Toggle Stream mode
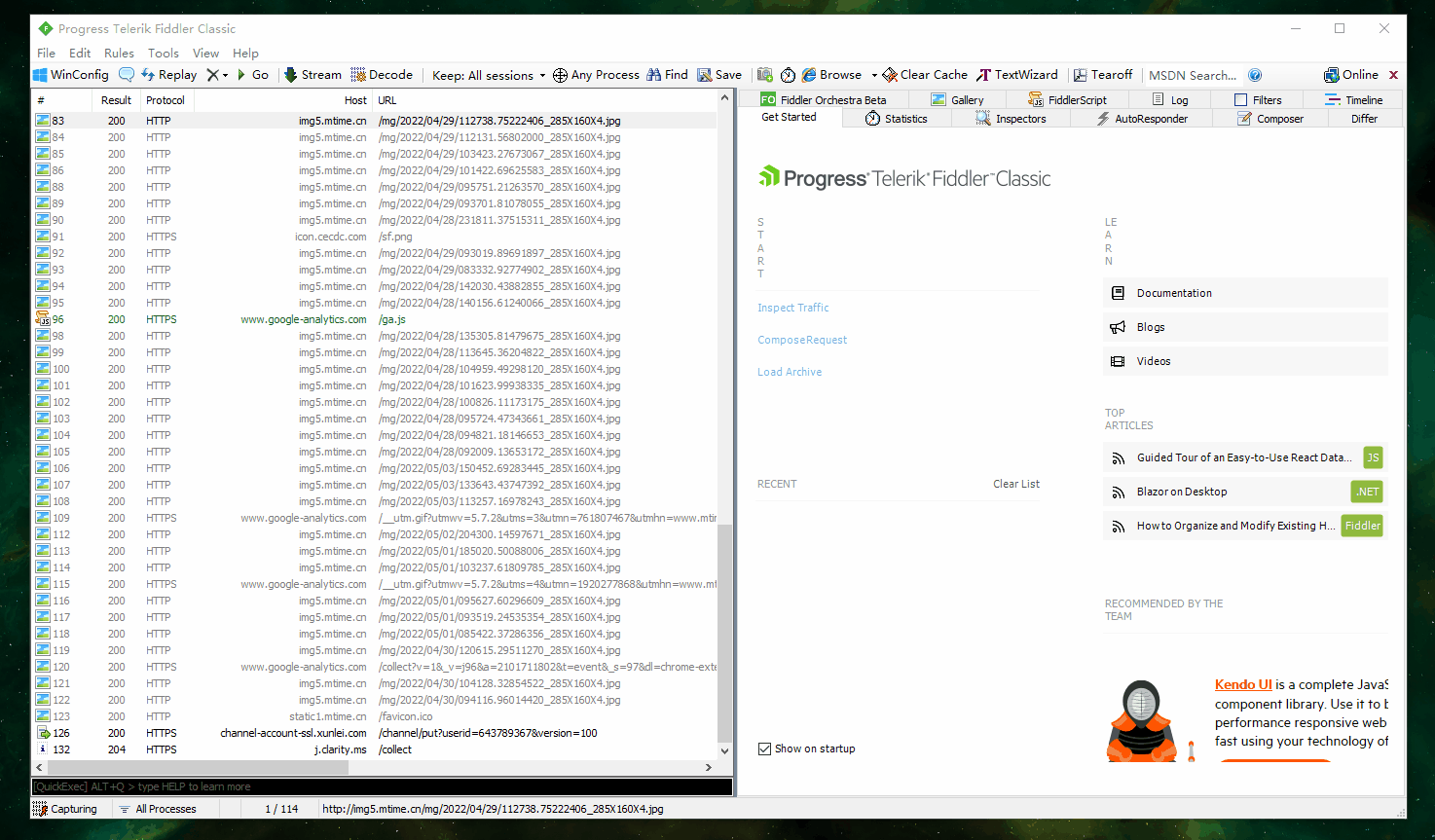The image size is (1435, 840). pos(313,75)
